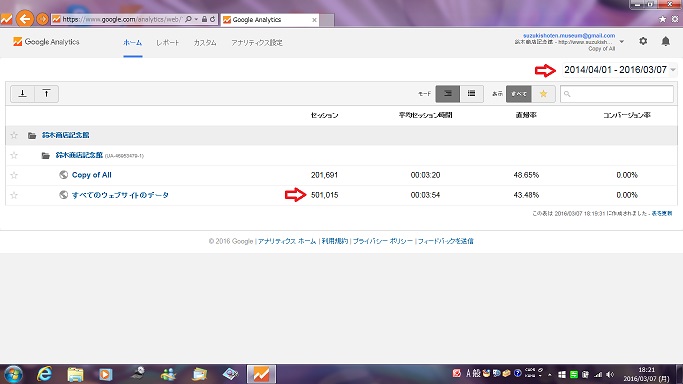
Task: Click the 201,691 sessions value
Action: 325,175
